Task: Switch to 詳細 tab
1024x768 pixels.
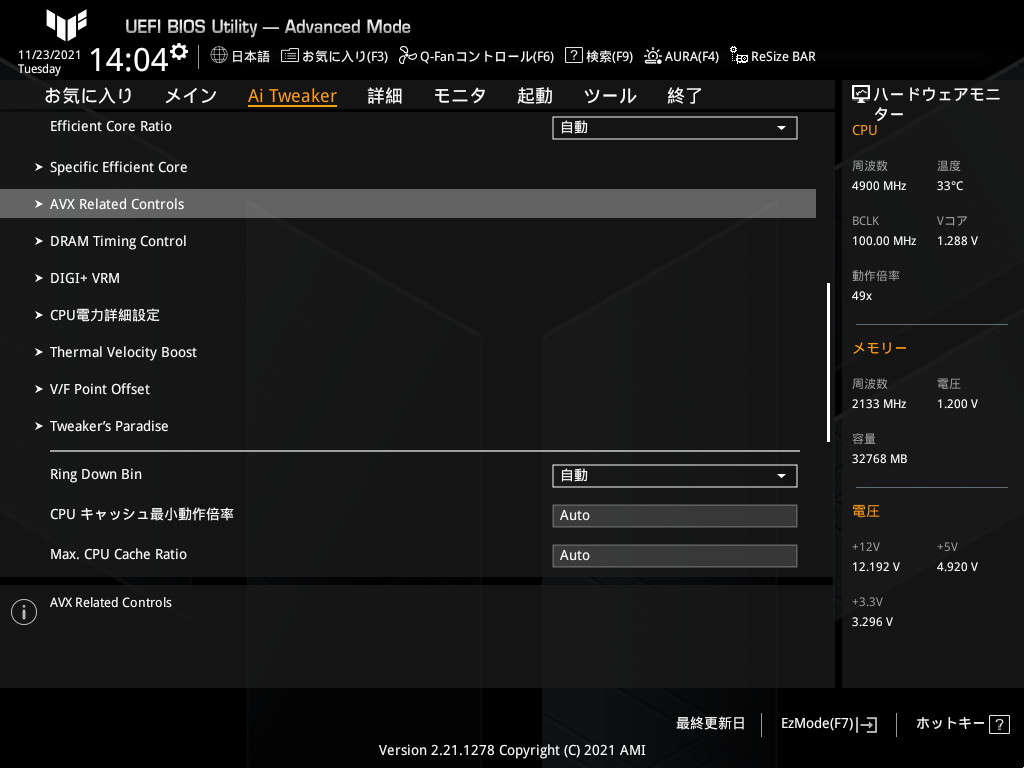Action: (385, 96)
